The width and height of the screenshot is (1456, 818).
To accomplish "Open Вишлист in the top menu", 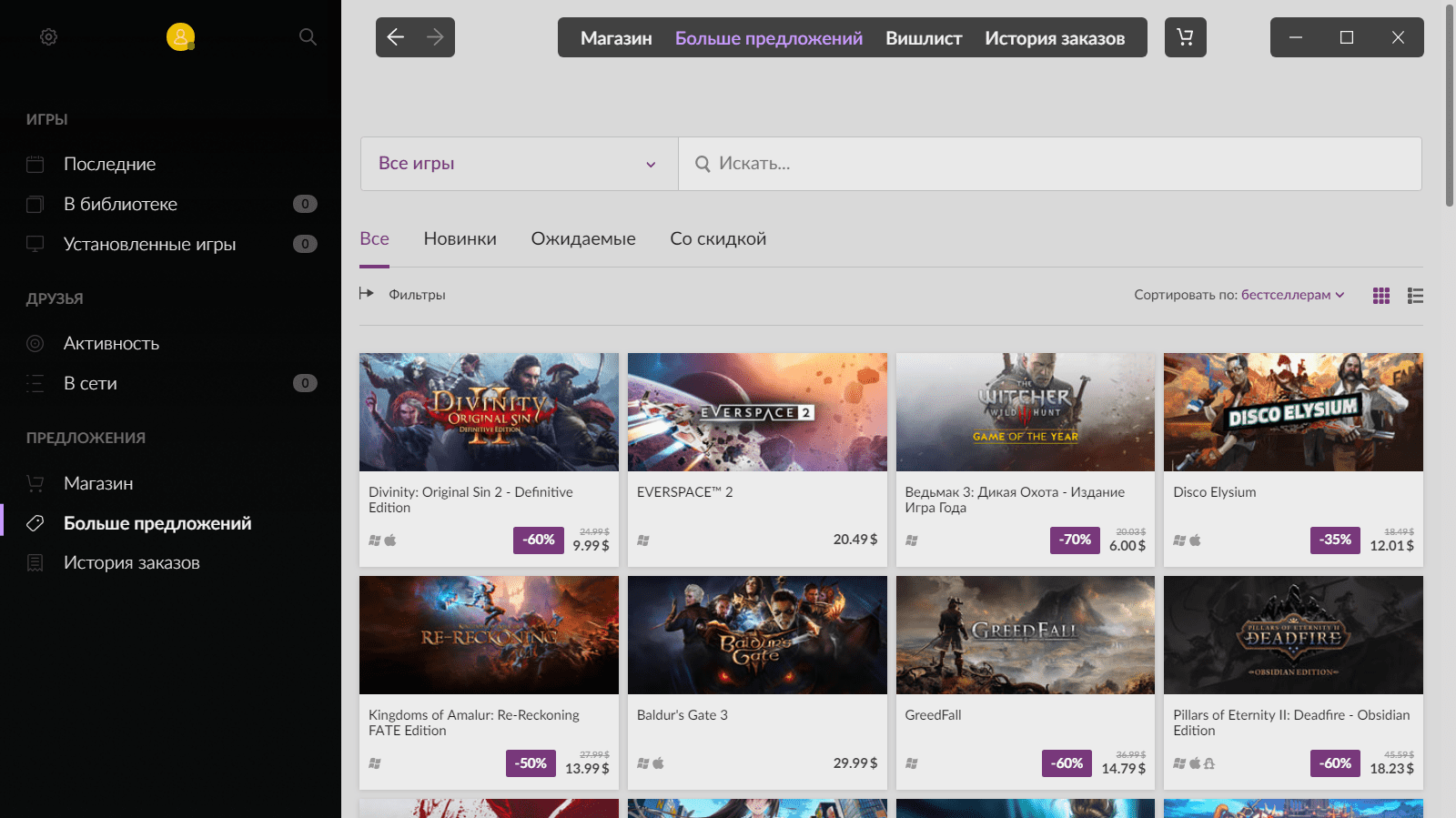I will coord(924,38).
